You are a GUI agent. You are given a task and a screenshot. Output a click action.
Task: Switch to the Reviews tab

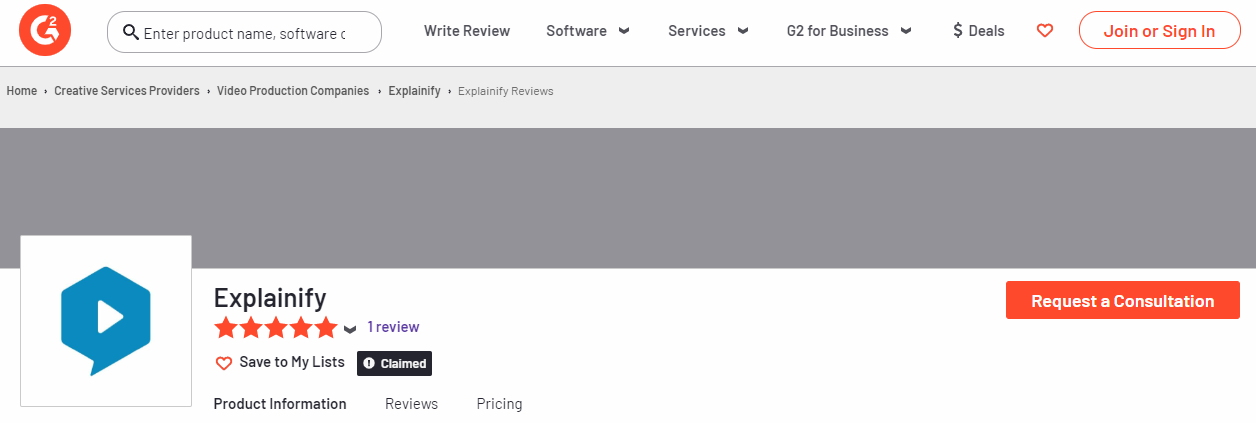411,404
